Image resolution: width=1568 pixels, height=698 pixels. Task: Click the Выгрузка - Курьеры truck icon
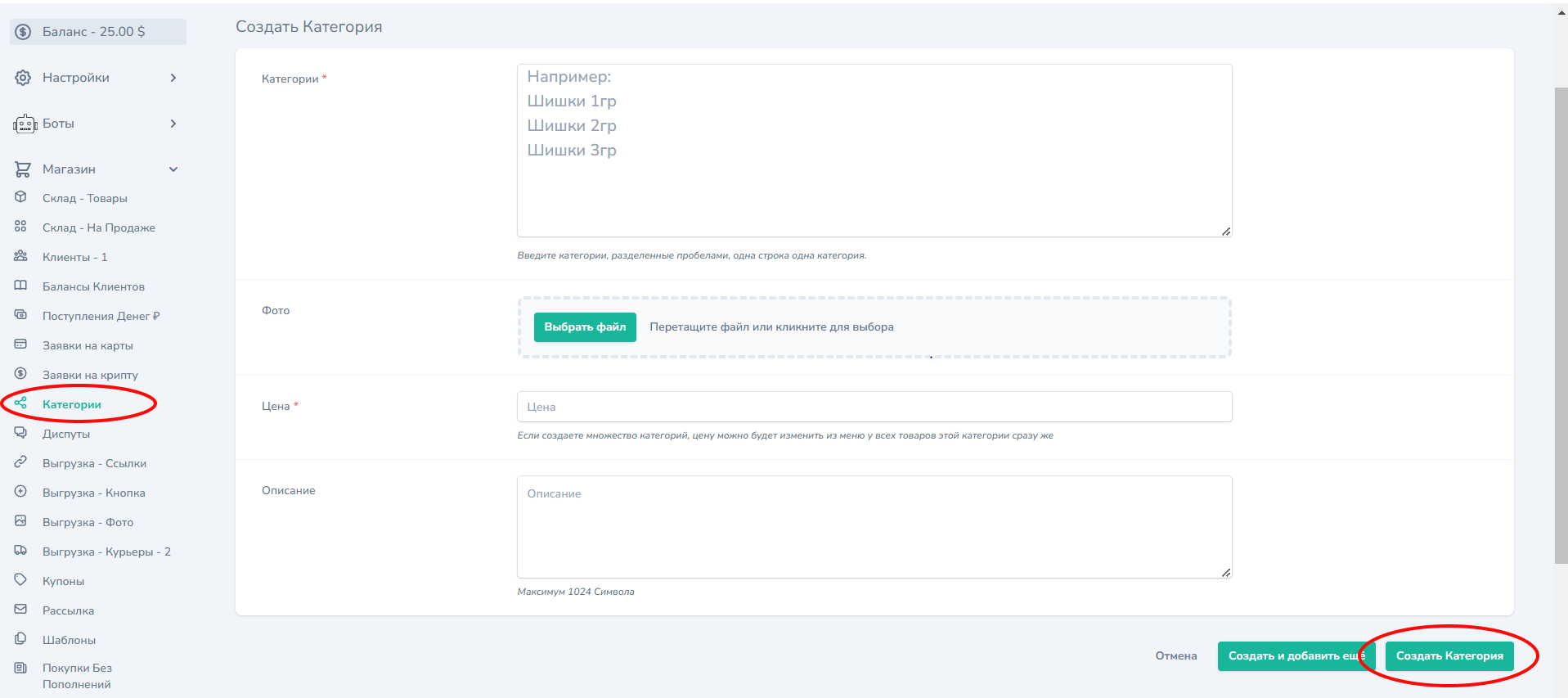click(x=20, y=551)
